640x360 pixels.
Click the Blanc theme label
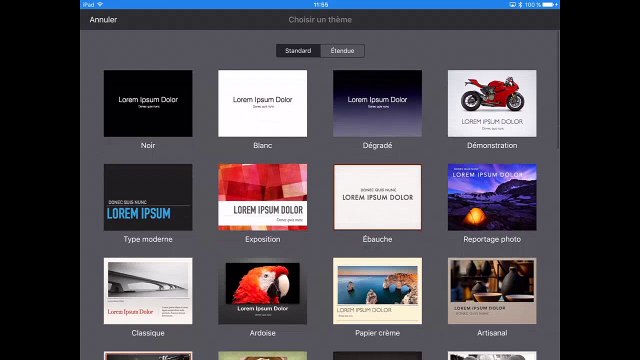pyautogui.click(x=262, y=145)
